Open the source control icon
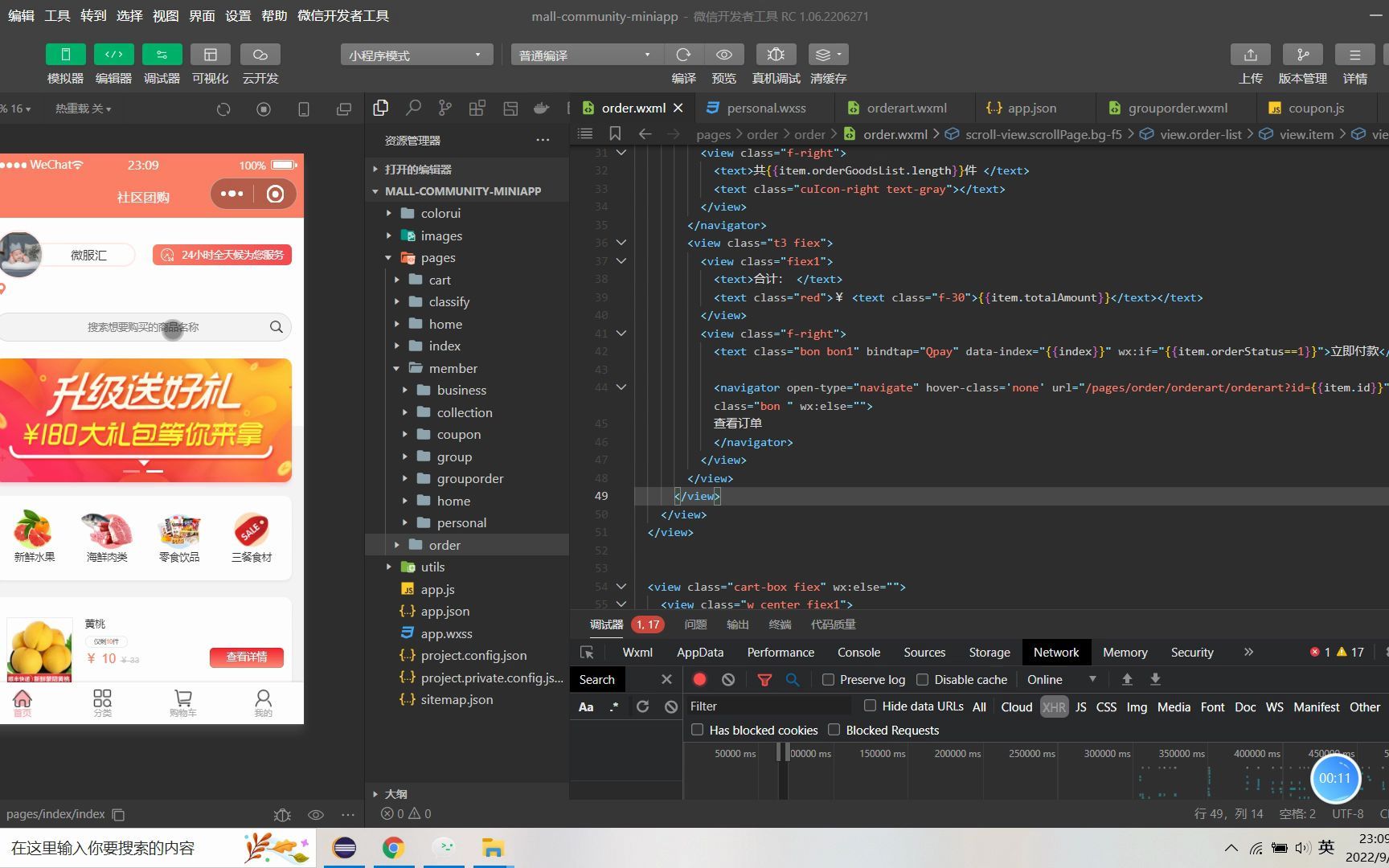The image size is (1389, 868). coord(445,108)
